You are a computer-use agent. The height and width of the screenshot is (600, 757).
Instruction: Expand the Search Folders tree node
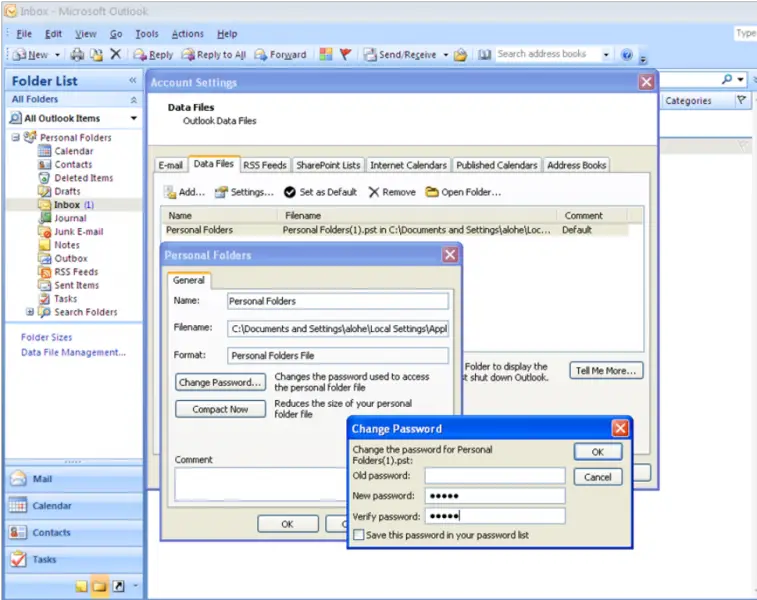pyautogui.click(x=30, y=312)
